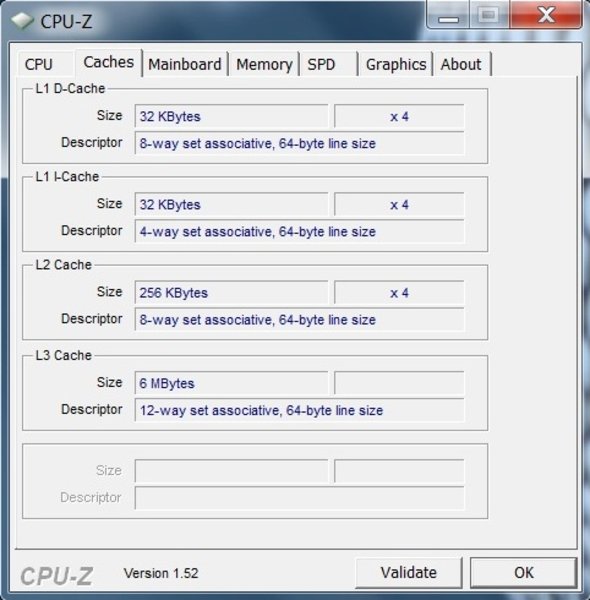Close the CPU-Z window
Screen dimensions: 590x600
(546, 15)
